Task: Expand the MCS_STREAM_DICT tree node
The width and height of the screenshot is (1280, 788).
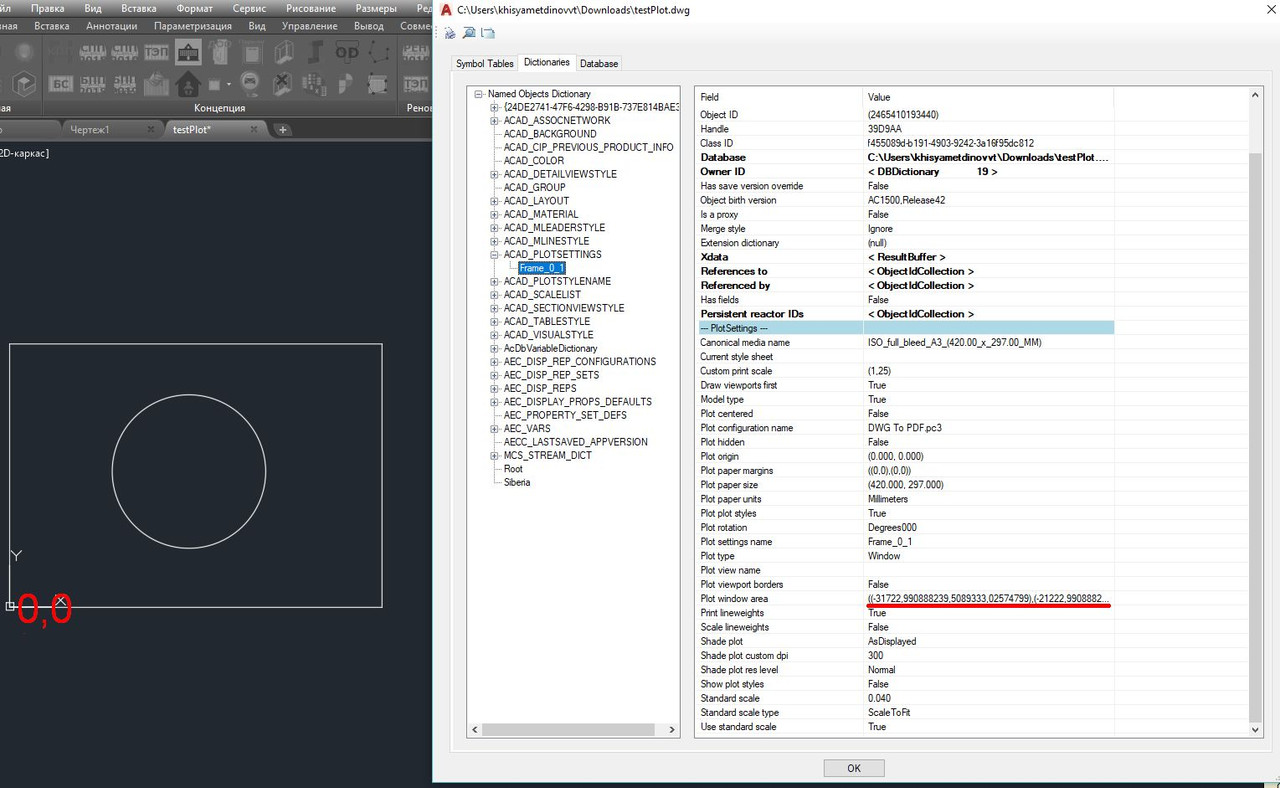Action: 494,455
